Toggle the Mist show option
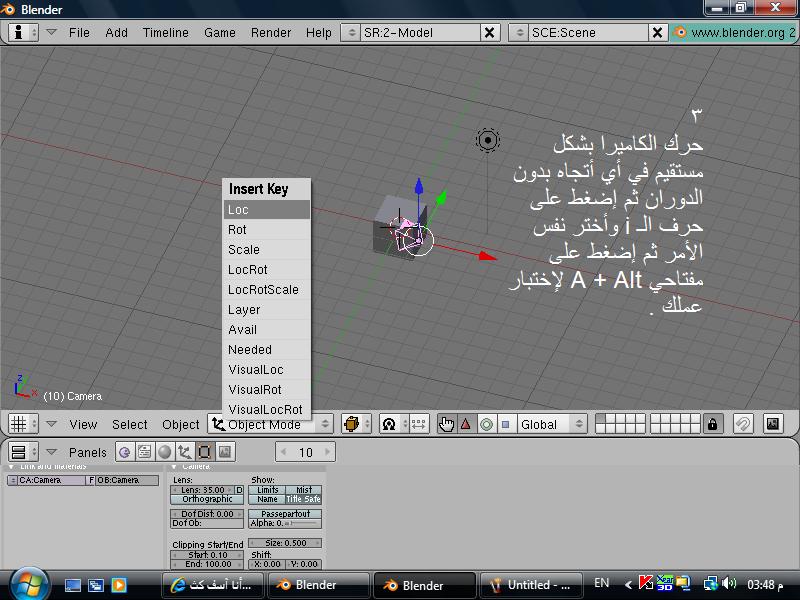Image resolution: width=800 pixels, height=600 pixels. tap(304, 490)
